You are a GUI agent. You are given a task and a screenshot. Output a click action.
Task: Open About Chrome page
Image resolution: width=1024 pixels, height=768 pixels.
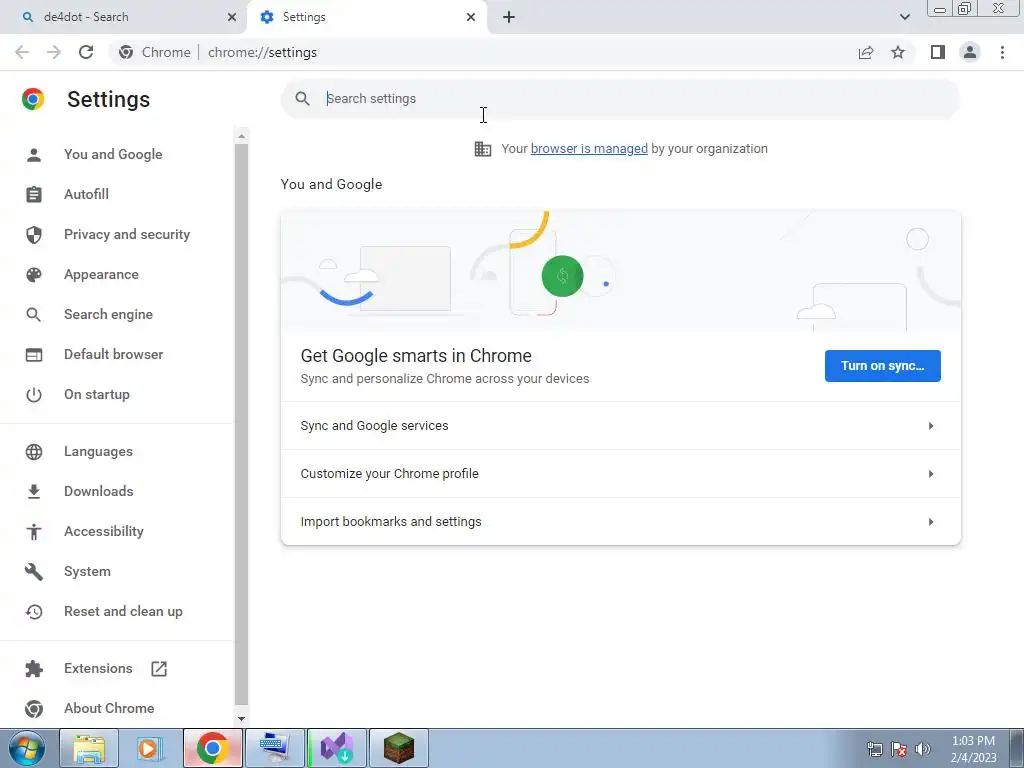(x=109, y=709)
